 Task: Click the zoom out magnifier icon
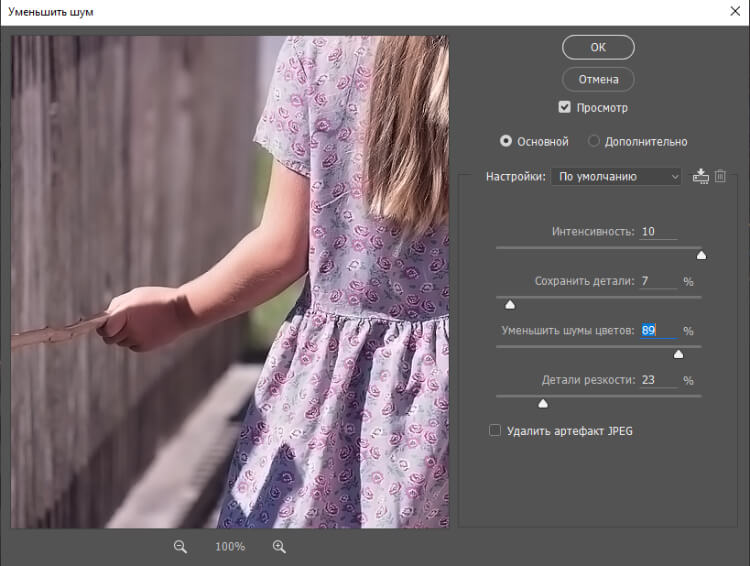pos(181,547)
